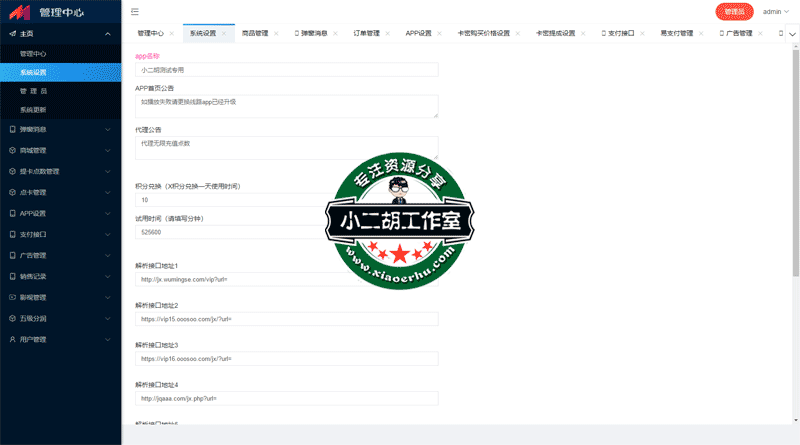This screenshot has height=445, width=800.
Task: Close the 广告管理 tab
Action: coord(760,34)
